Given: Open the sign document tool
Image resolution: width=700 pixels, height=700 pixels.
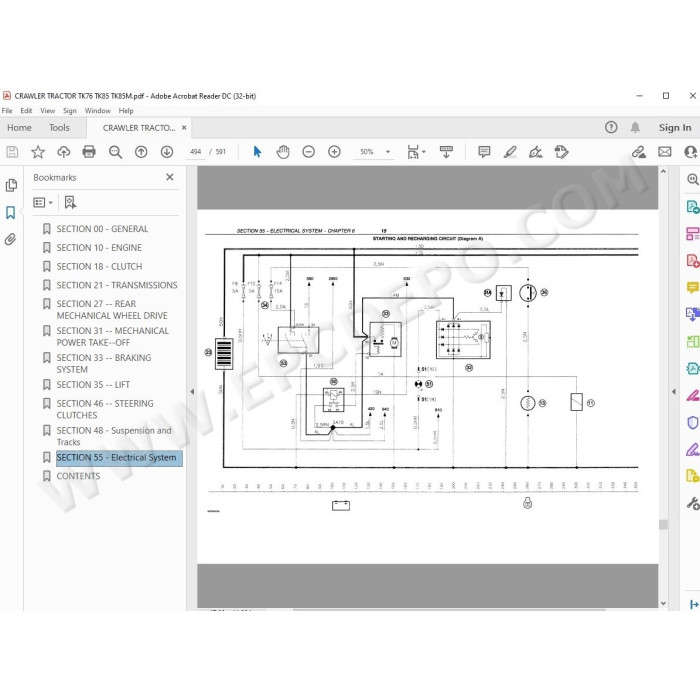Looking at the screenshot, I should pyautogui.click(x=535, y=152).
